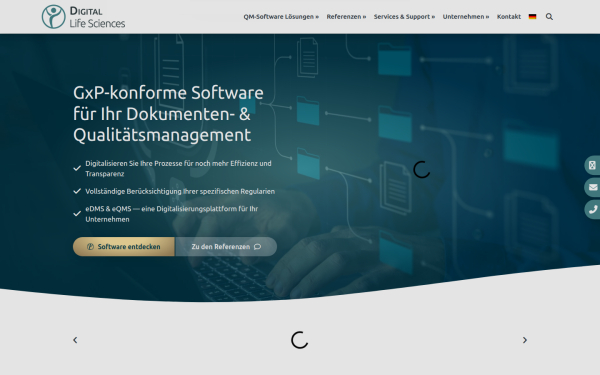Expand Services & Support menu
This screenshot has width=600, height=375.
click(404, 17)
